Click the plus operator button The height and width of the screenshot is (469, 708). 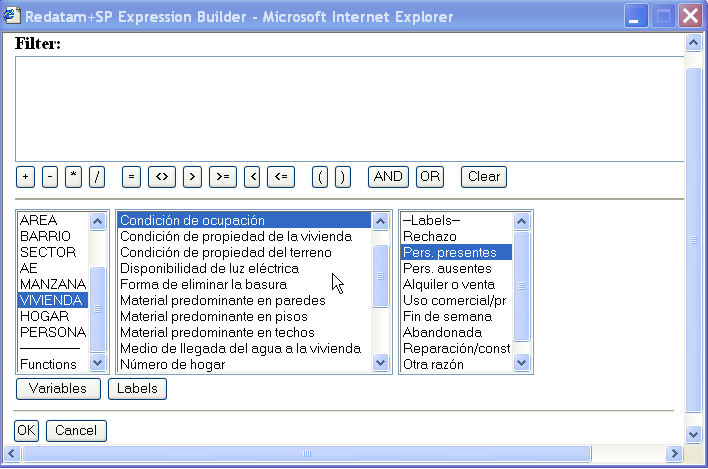click(26, 177)
